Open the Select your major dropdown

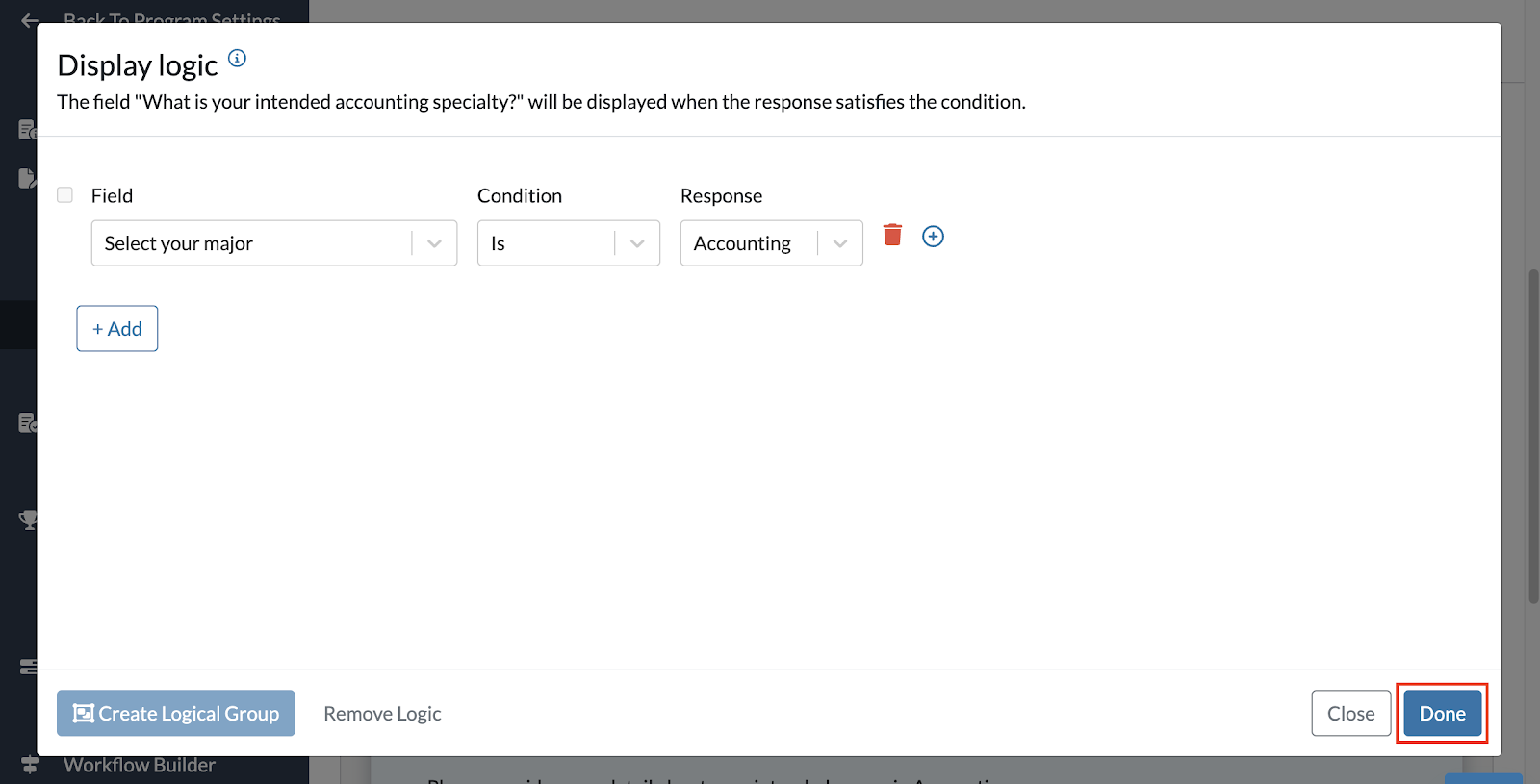[x=273, y=243]
